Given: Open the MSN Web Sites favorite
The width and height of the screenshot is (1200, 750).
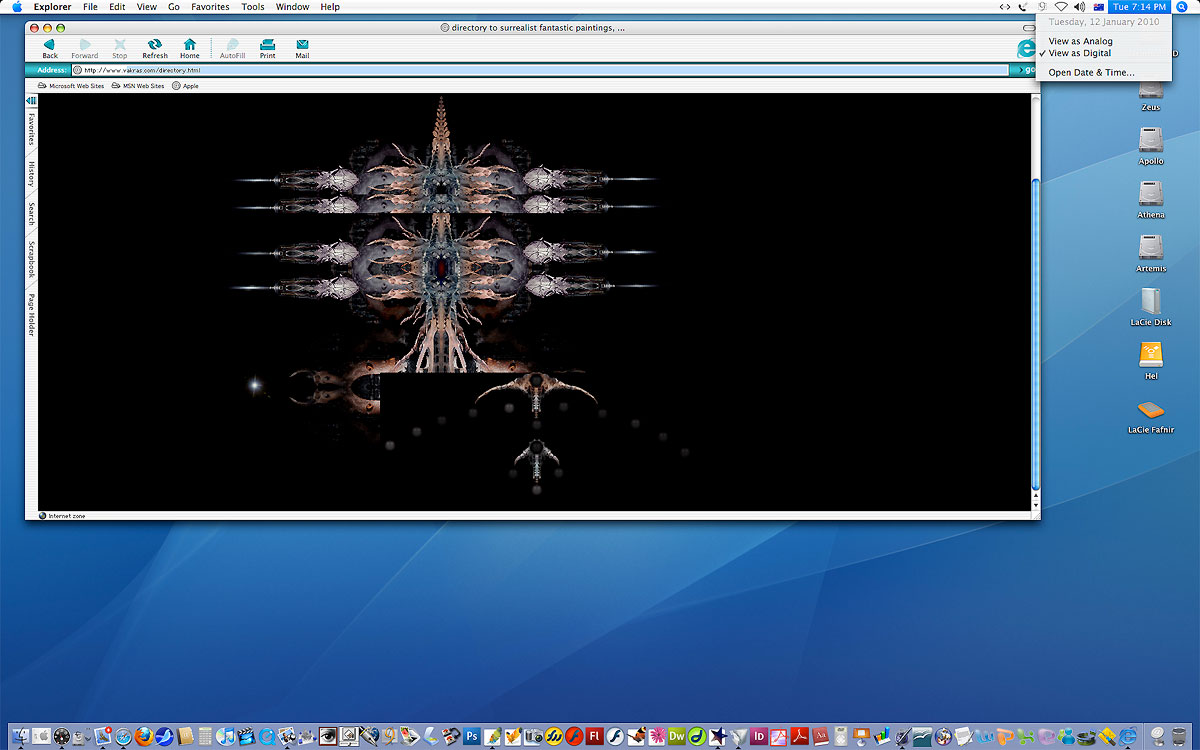Looking at the screenshot, I should [x=138, y=86].
